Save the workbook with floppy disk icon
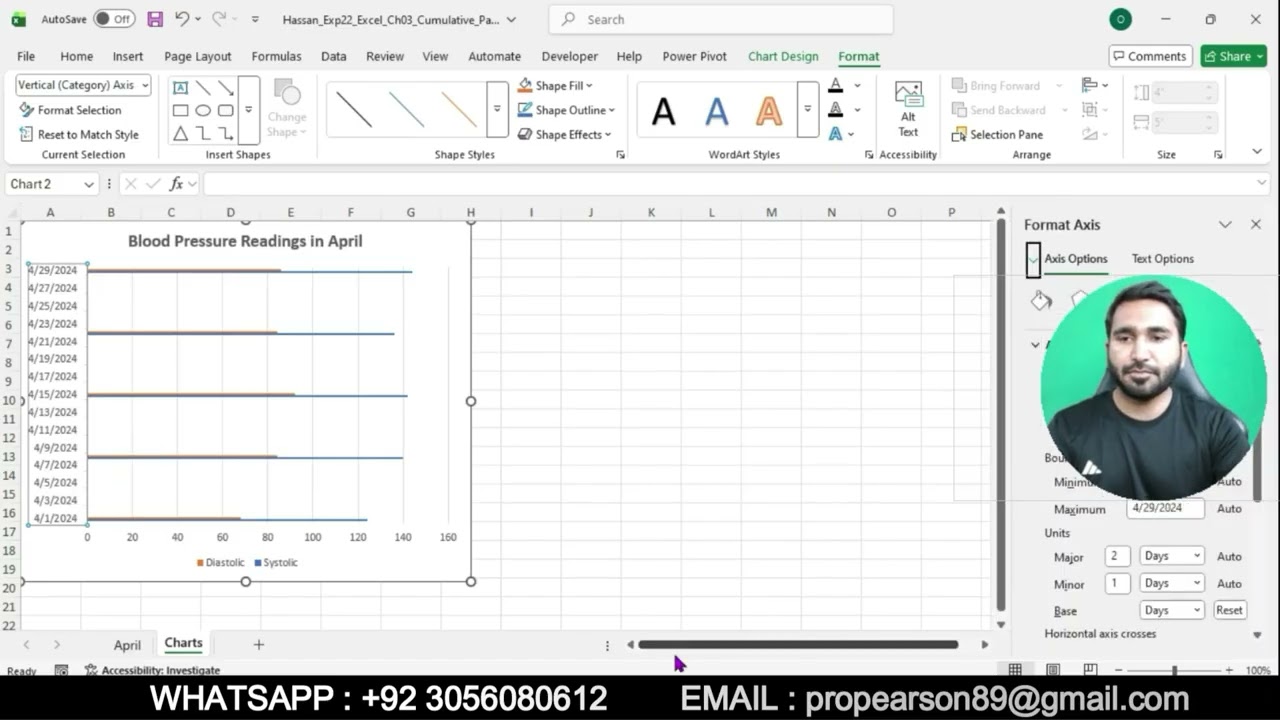 point(155,19)
